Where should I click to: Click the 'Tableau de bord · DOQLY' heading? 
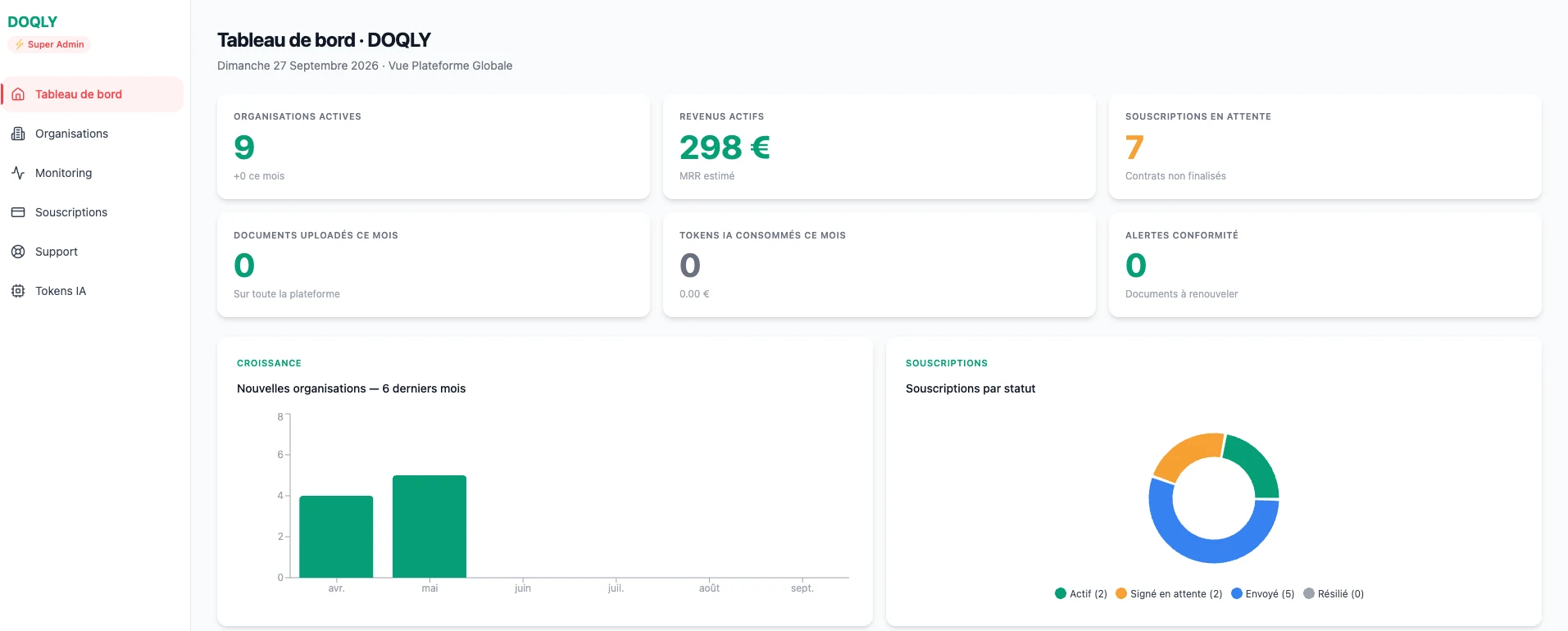pos(324,40)
